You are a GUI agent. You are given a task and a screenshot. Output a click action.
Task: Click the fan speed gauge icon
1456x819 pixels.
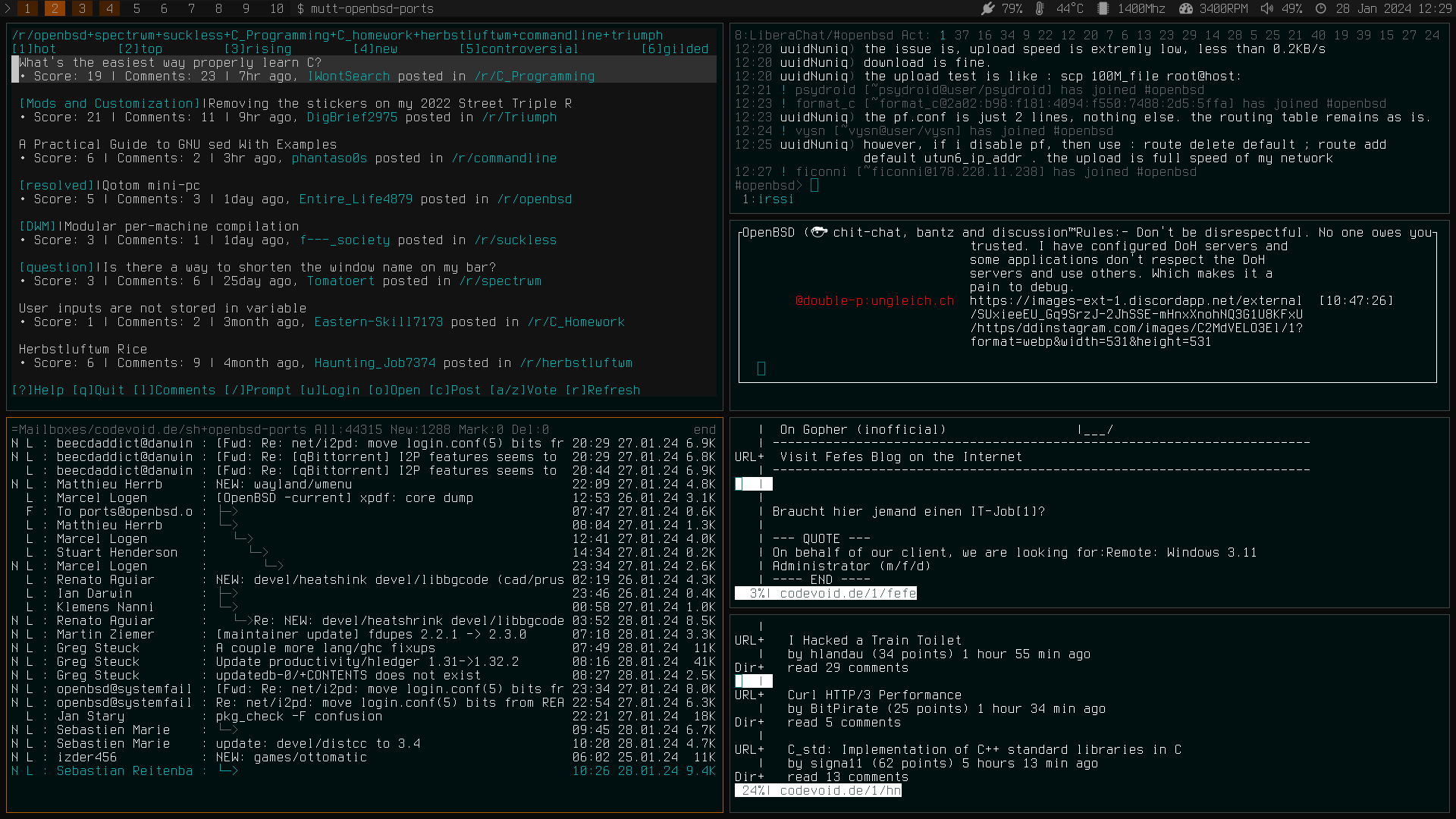coord(1187,8)
